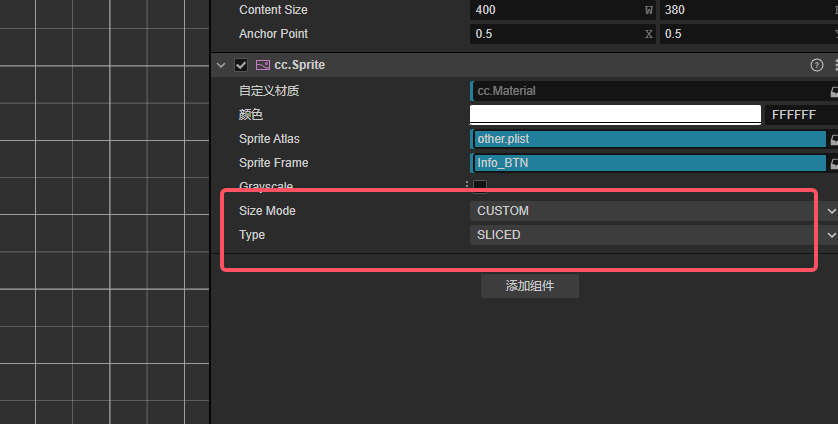Click the Content Size height field
Image resolution: width=838 pixels, height=424 pixels.
click(745, 10)
